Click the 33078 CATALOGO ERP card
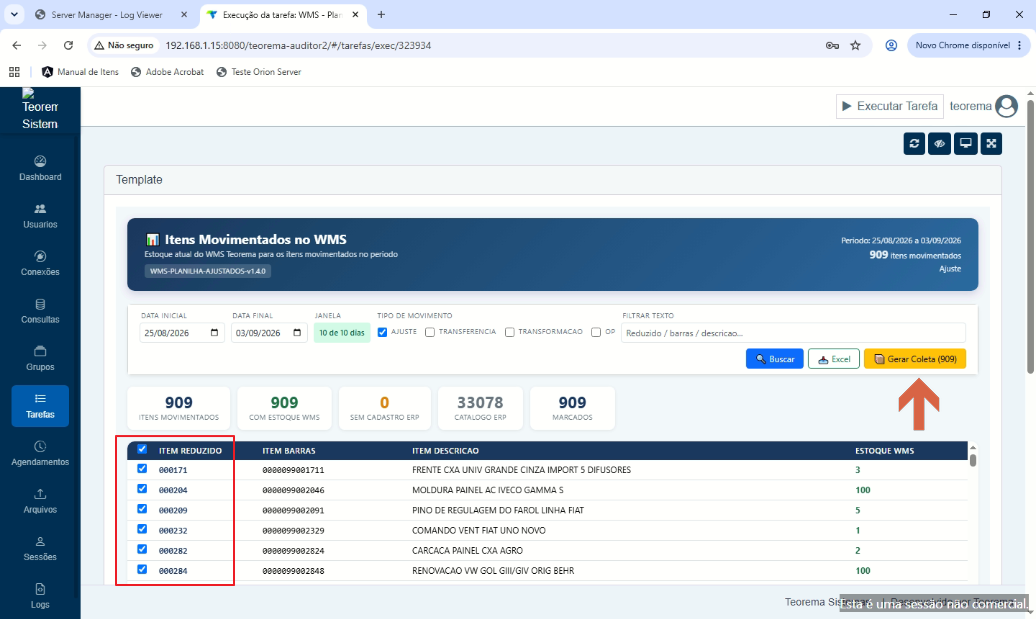This screenshot has height=619, width=1036. (x=480, y=408)
